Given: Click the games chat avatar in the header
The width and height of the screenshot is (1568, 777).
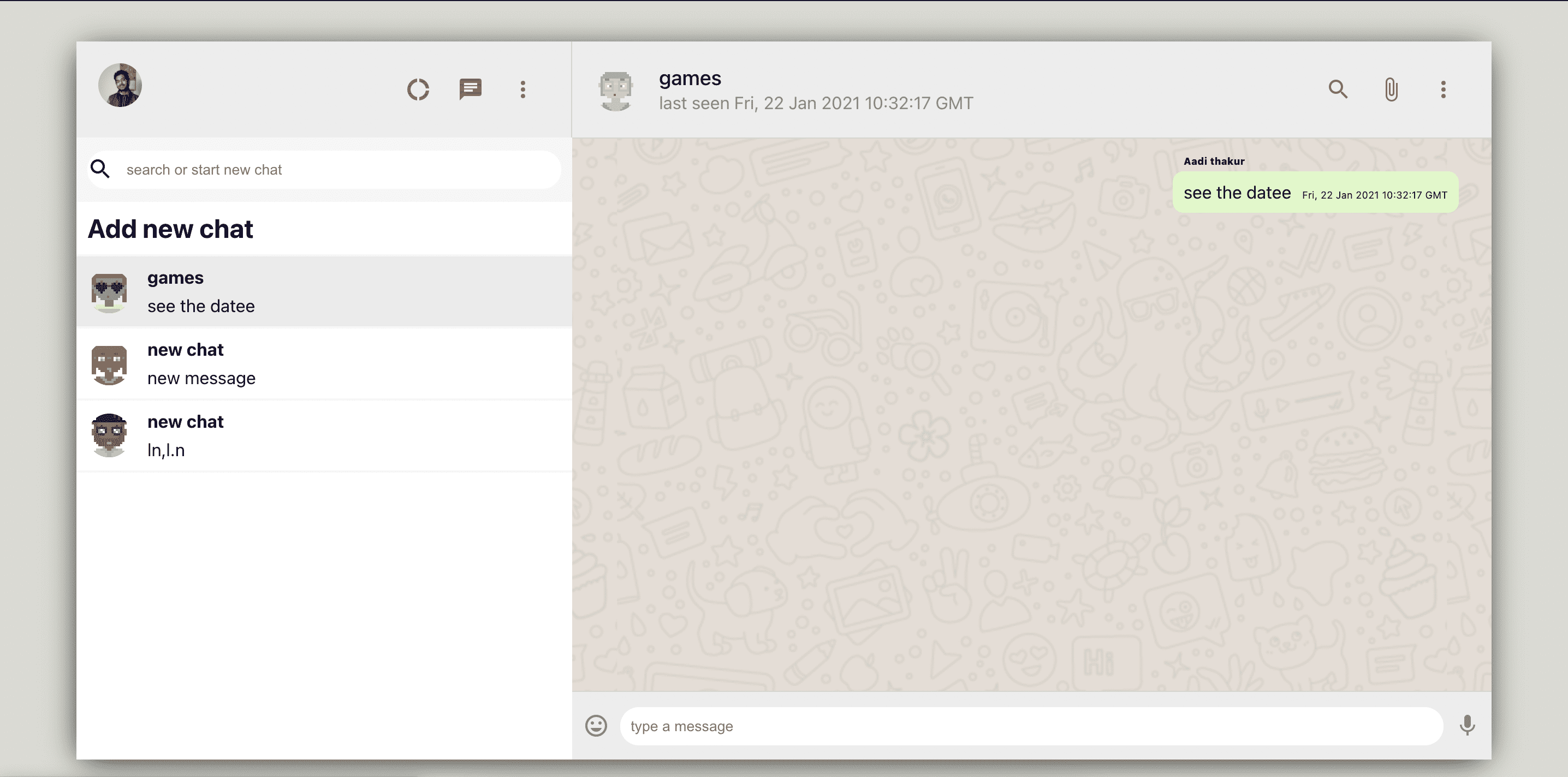Looking at the screenshot, I should [x=615, y=90].
